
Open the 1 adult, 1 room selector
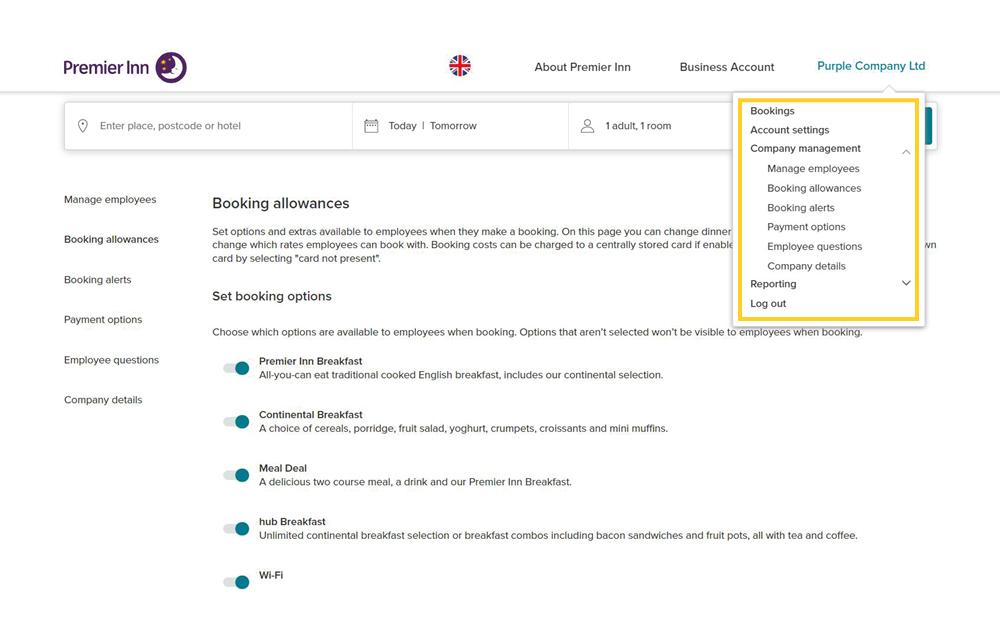point(638,126)
